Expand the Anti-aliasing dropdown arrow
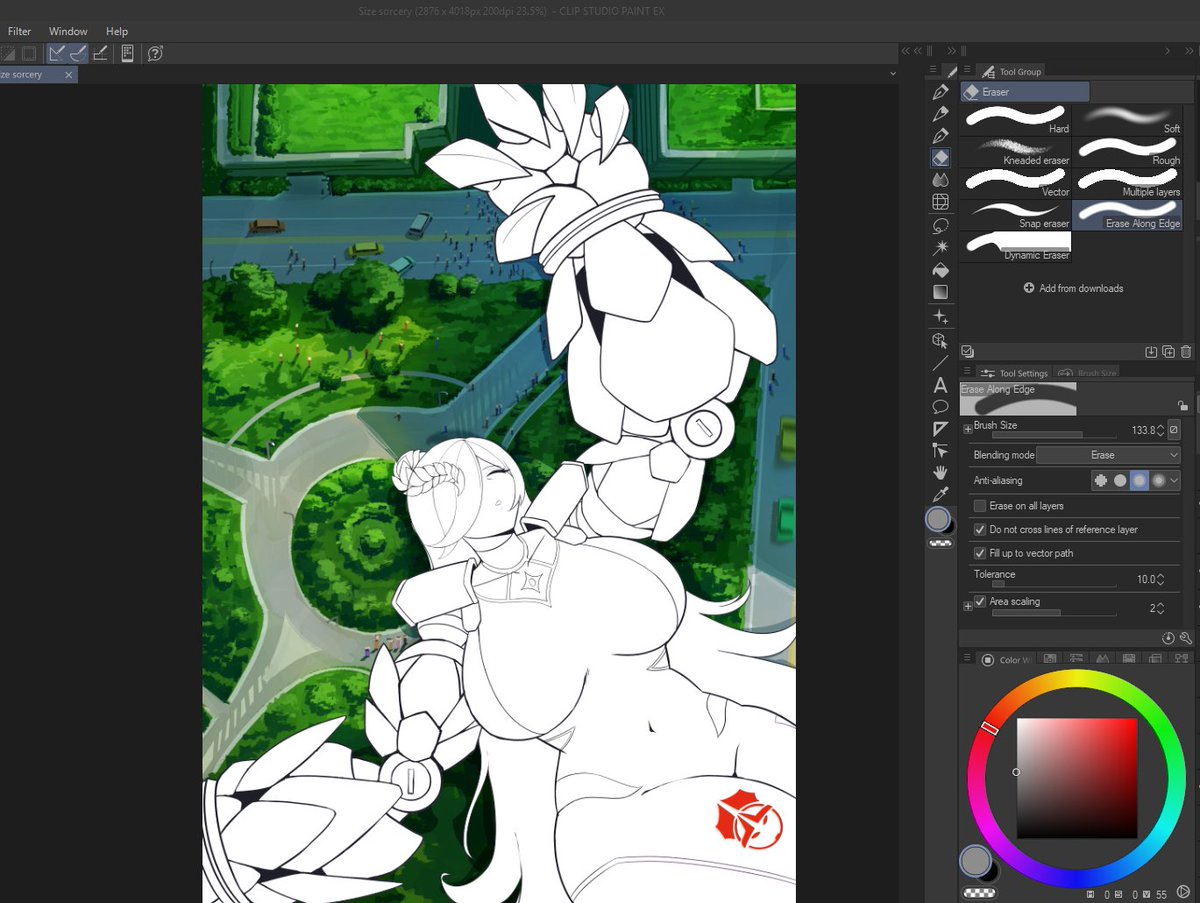The image size is (1200, 903). [1174, 481]
